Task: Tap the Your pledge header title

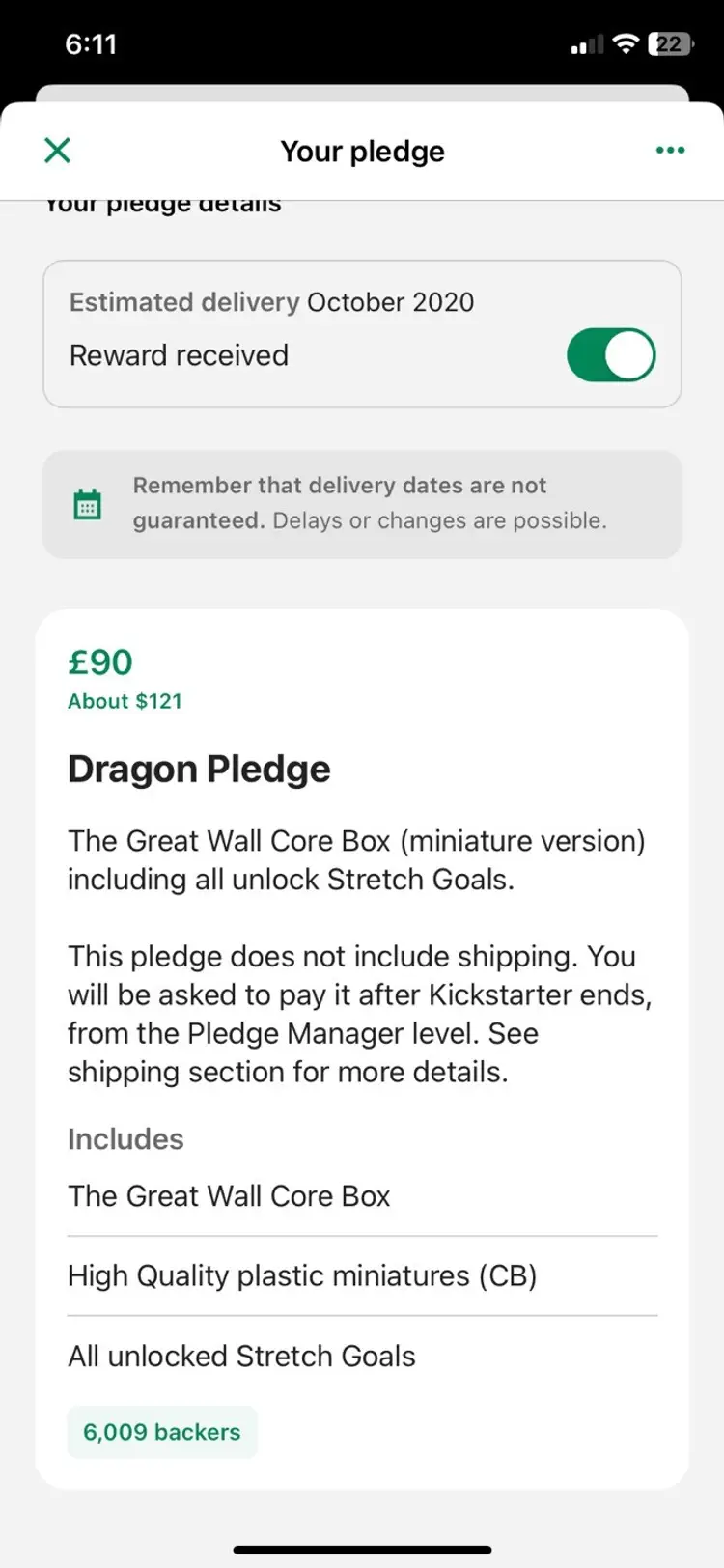Action: coord(362,152)
